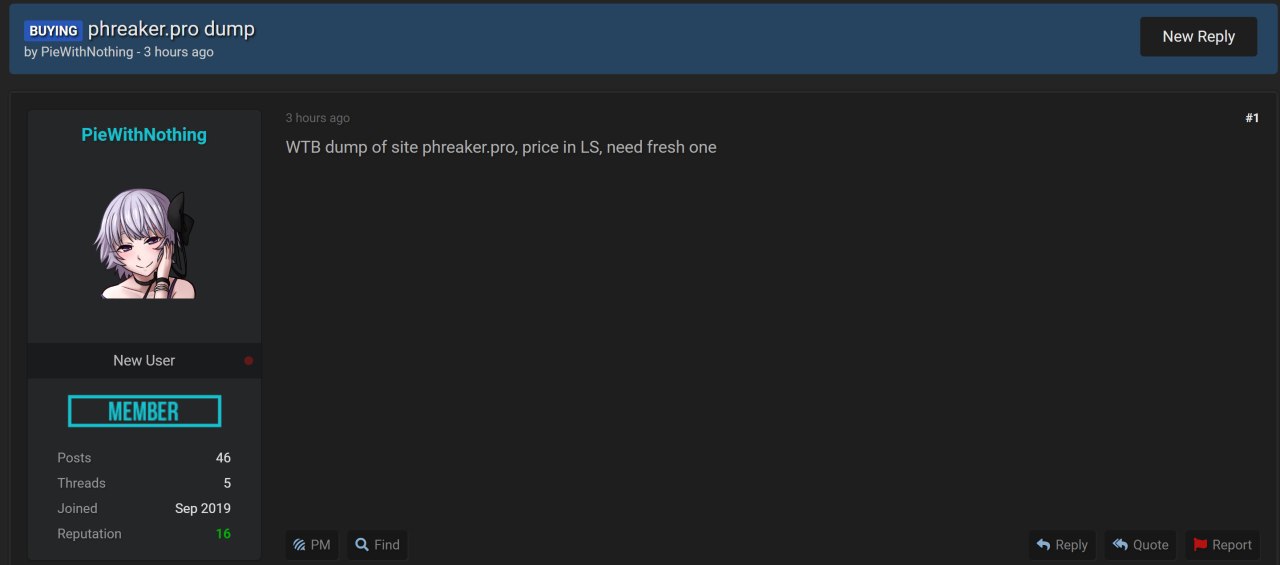Click the author link under thread title

[87, 52]
